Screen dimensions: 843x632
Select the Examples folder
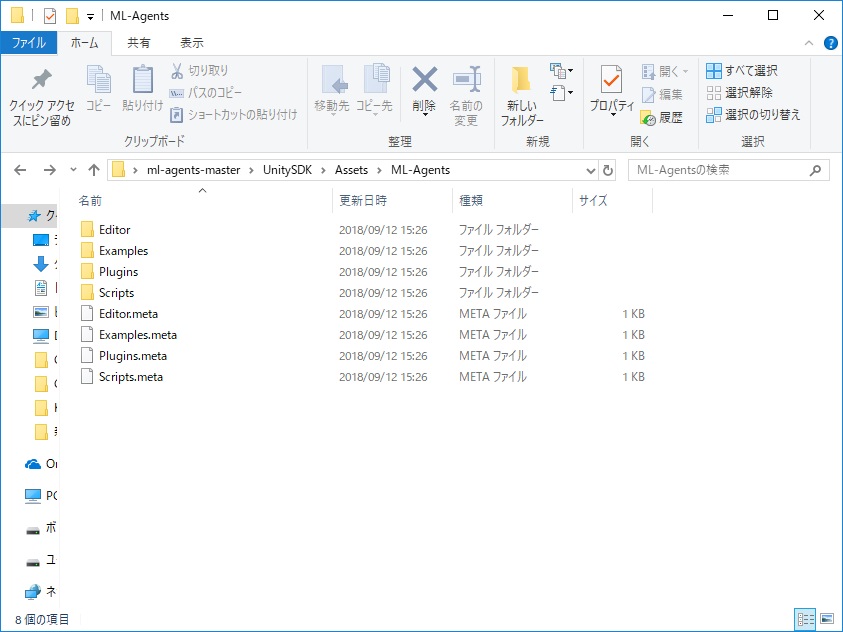123,251
